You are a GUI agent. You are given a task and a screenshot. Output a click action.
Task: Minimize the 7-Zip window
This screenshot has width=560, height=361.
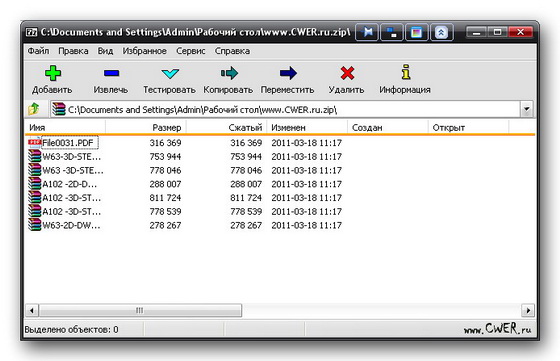[x=476, y=32]
